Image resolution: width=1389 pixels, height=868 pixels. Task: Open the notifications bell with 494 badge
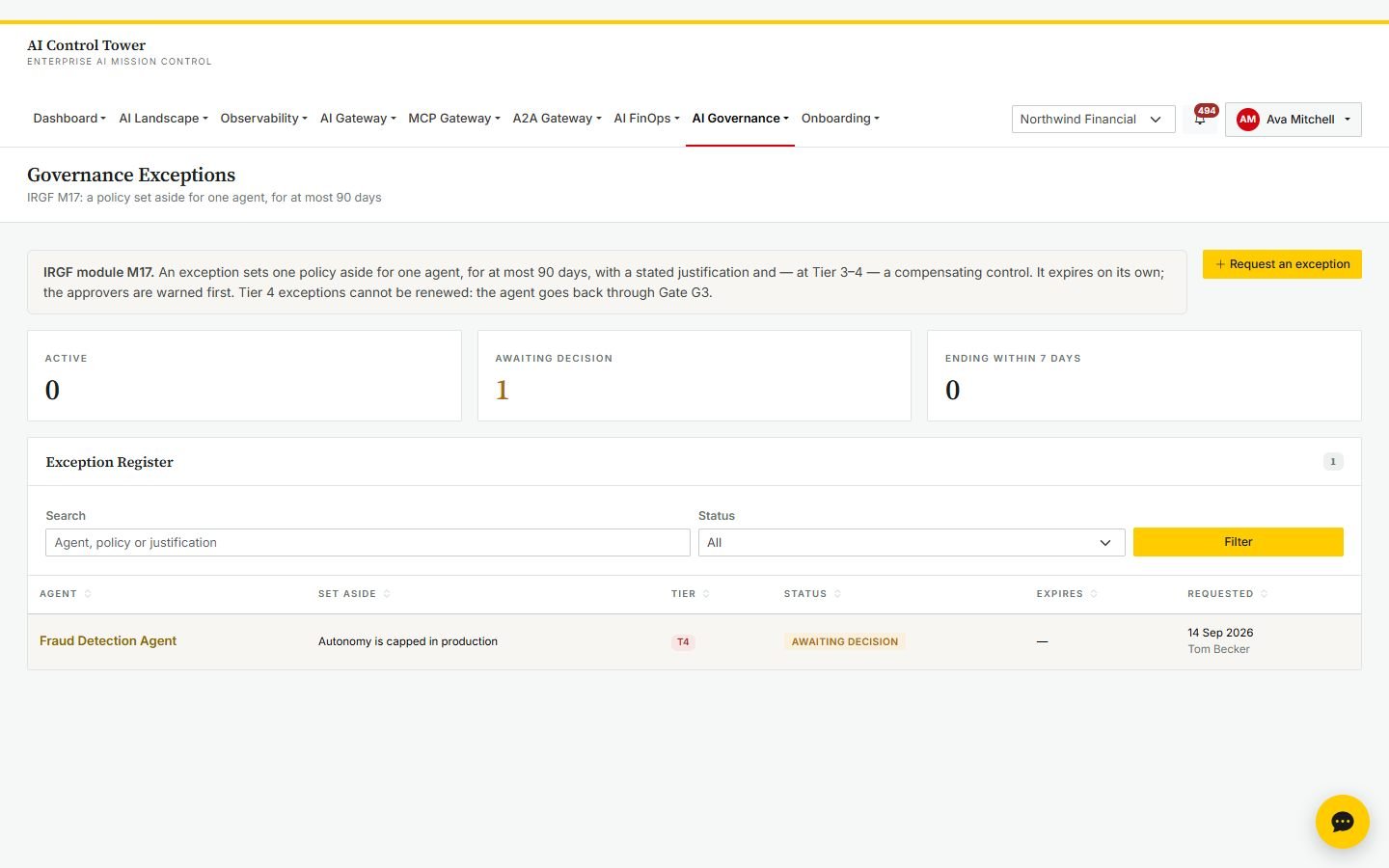pyautogui.click(x=1200, y=119)
